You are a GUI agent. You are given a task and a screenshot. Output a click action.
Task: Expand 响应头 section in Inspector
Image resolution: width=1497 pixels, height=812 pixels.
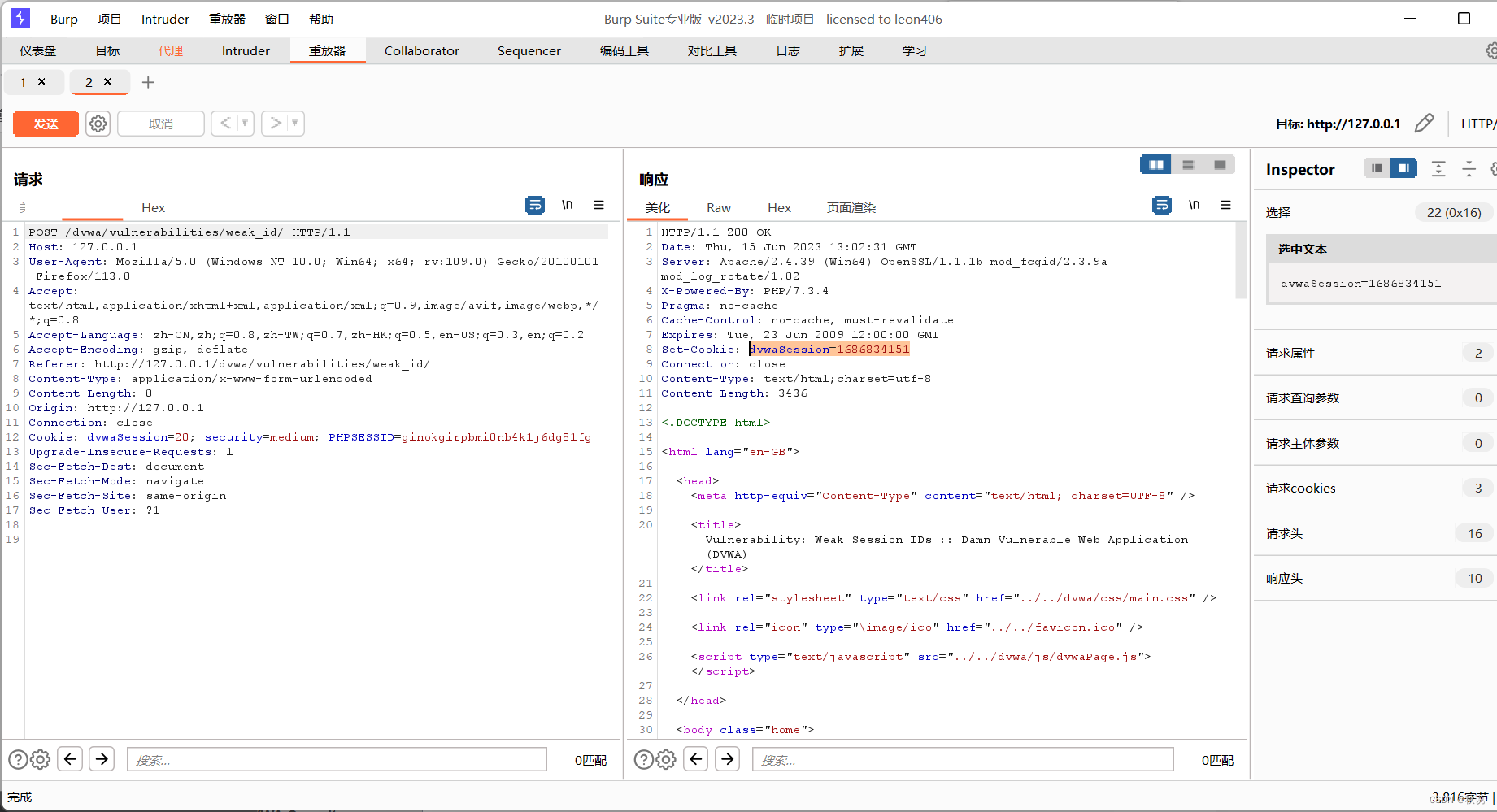click(1374, 578)
